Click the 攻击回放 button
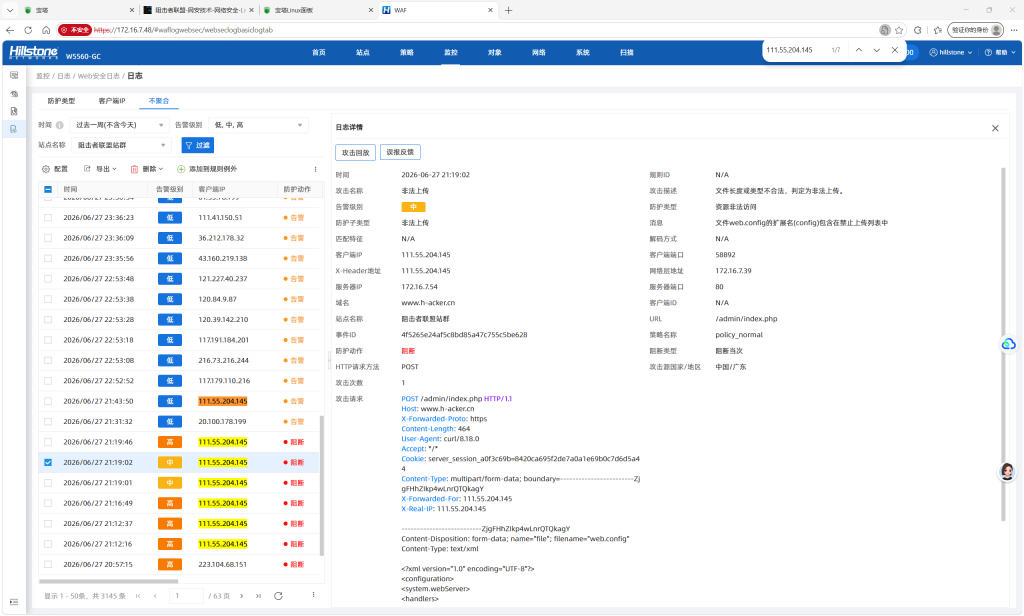 pyautogui.click(x=355, y=152)
